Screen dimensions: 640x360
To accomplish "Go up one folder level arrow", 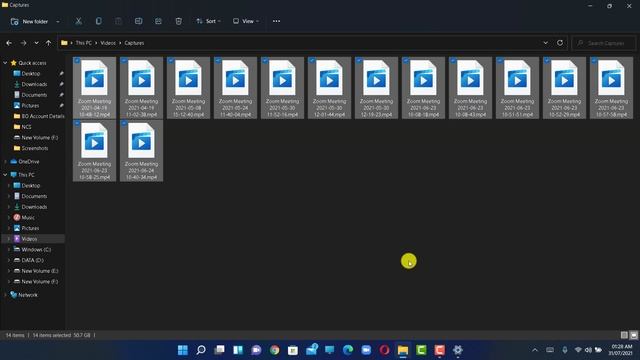I will [x=49, y=43].
